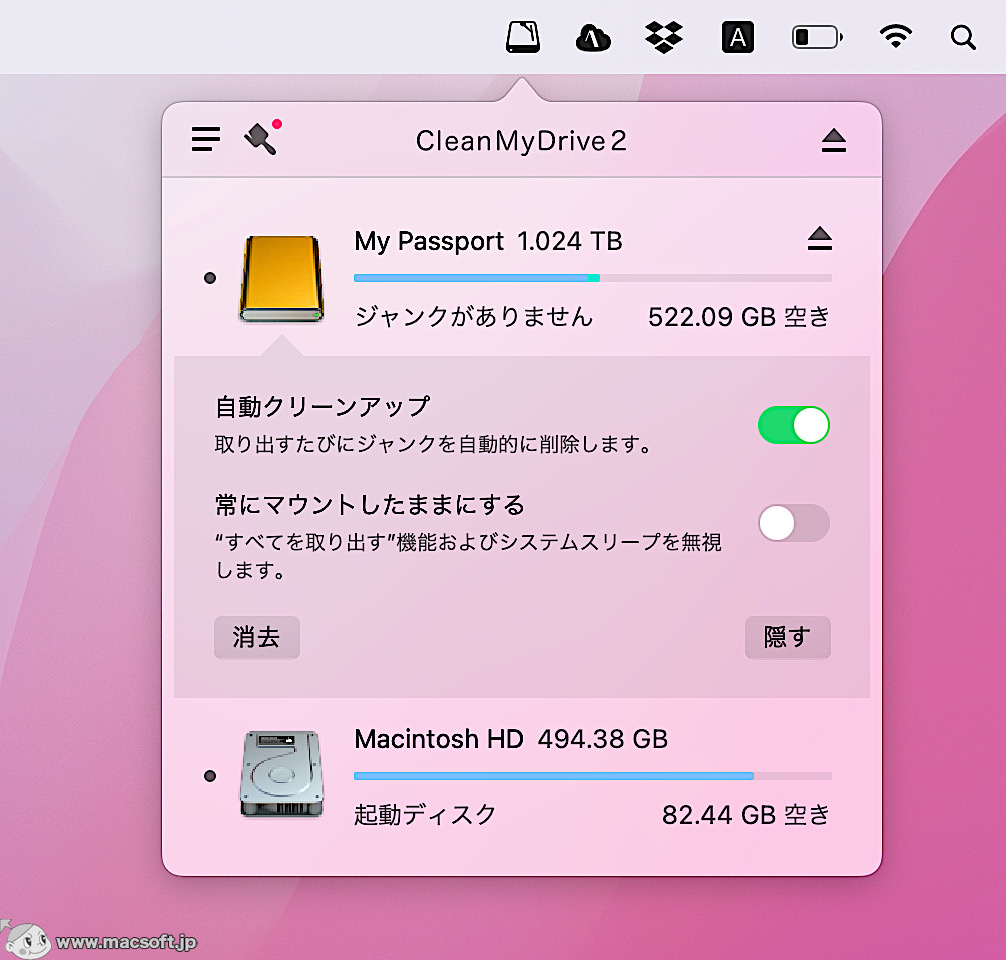Viewport: 1006px width, 960px height.
Task: Open the A icon menu in menu bar
Action: click(x=737, y=37)
